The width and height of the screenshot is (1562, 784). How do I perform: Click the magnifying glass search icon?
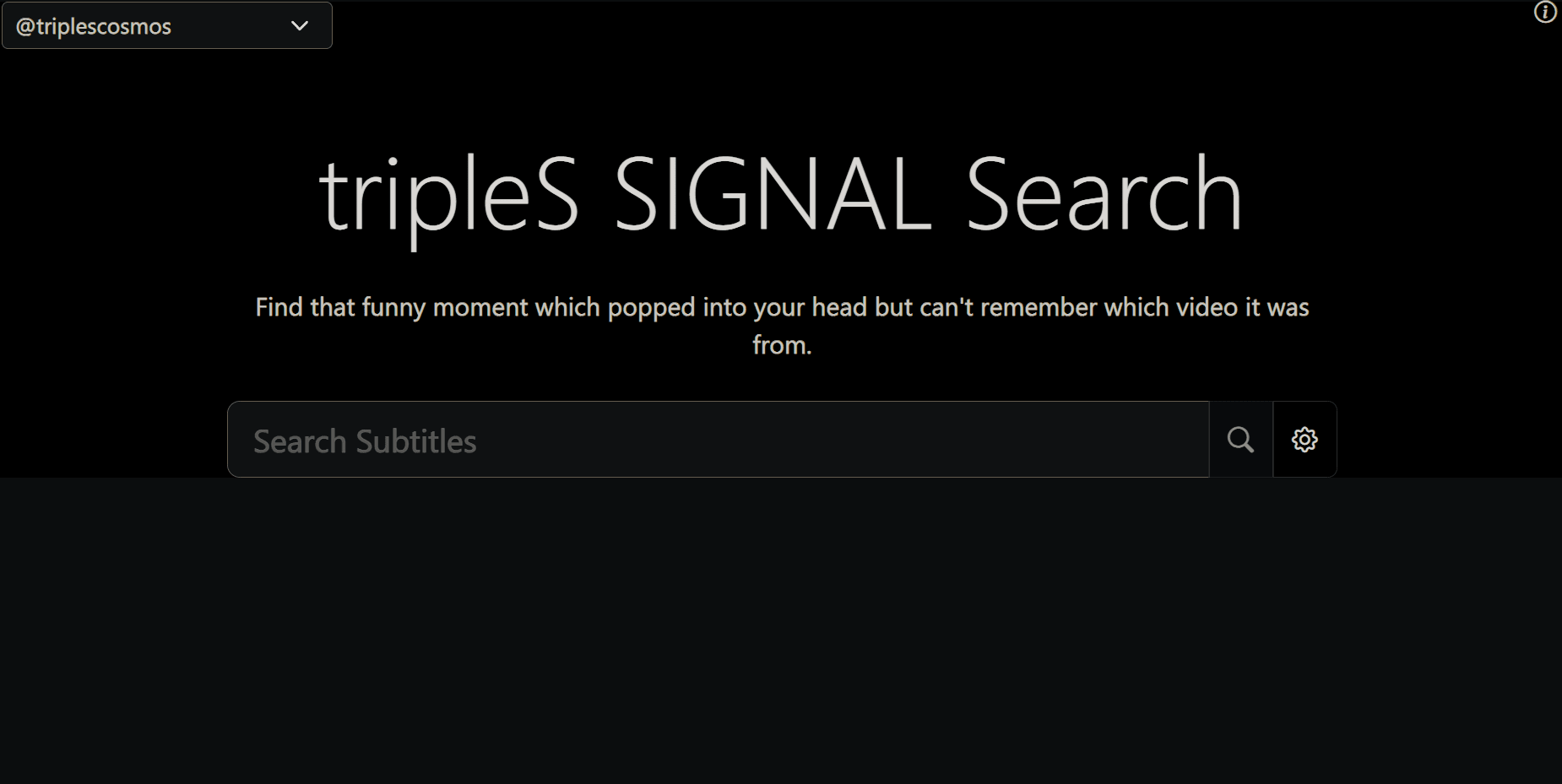pos(1240,440)
